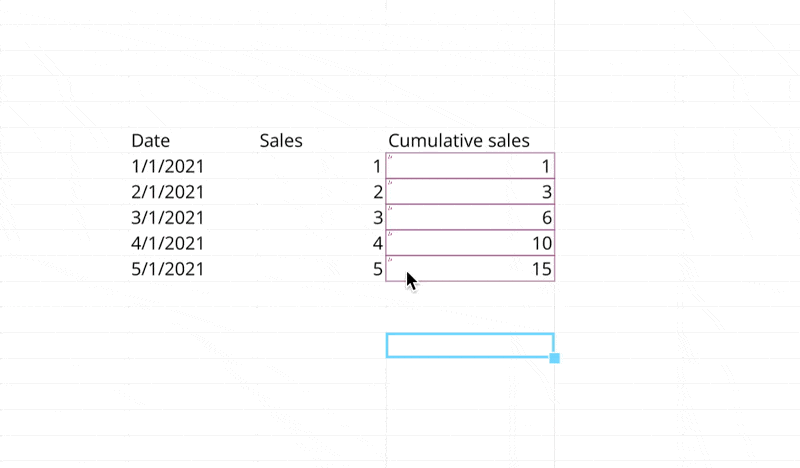This screenshot has height=468, width=800.
Task: Click the 1/1/2021 date cell
Action: coord(168,166)
